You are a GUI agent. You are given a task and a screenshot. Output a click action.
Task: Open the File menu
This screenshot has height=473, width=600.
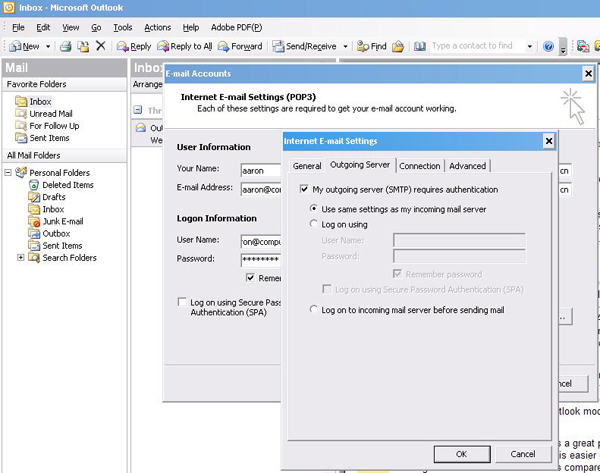pos(18,28)
